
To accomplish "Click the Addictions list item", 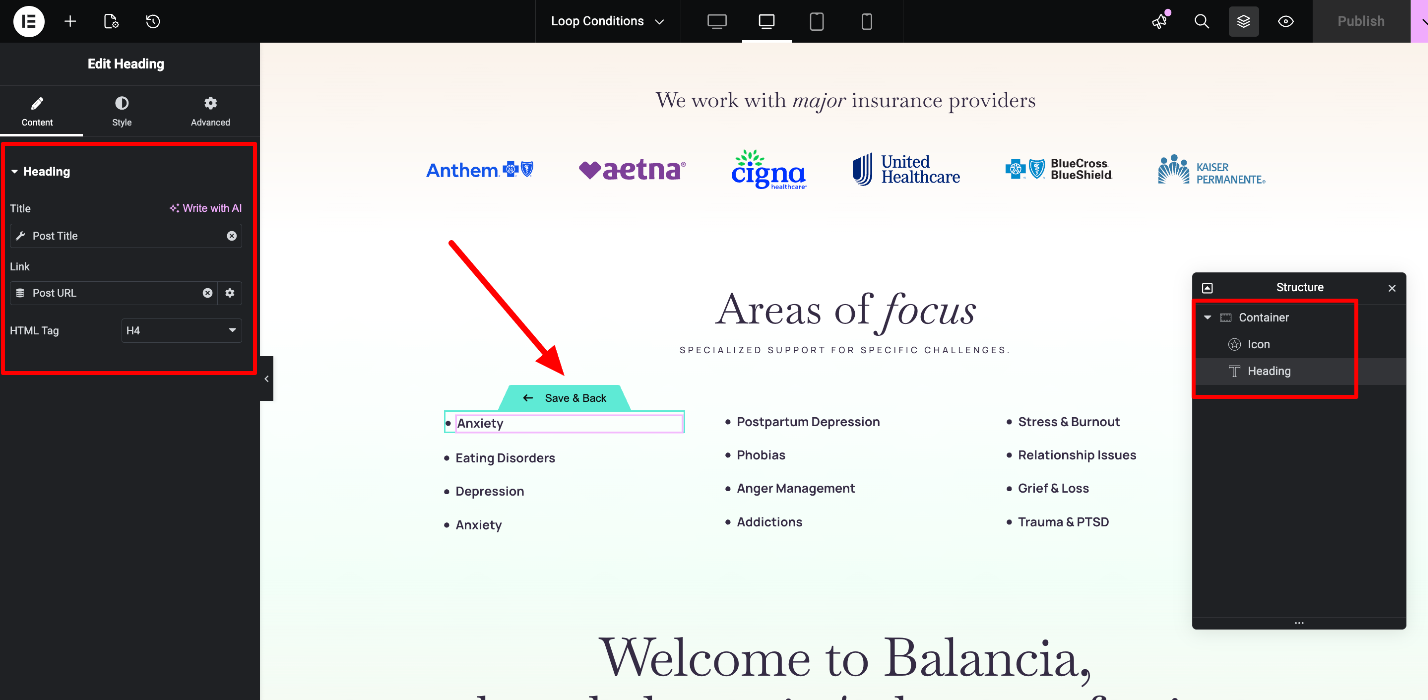I will (x=770, y=522).
